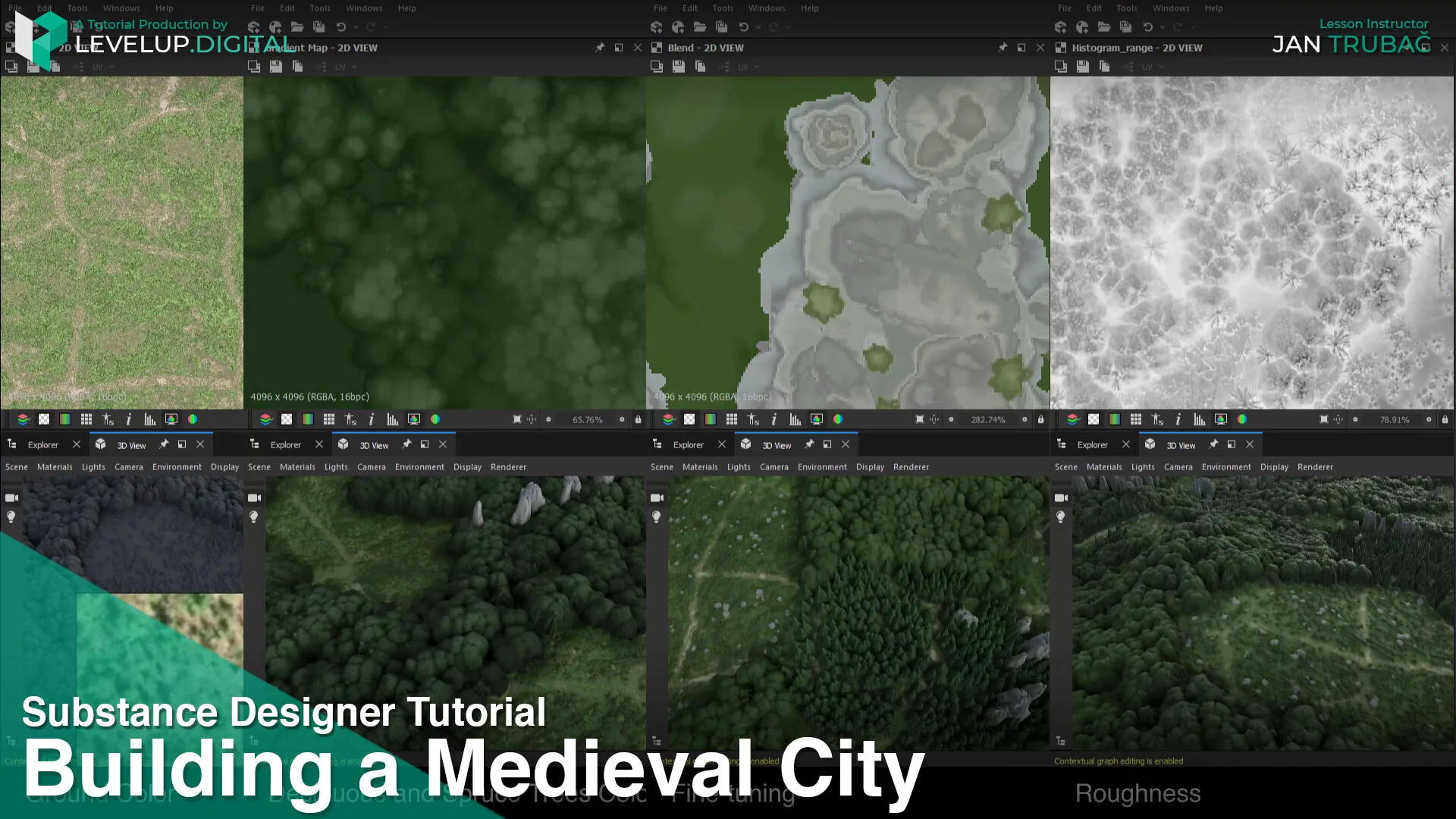Toggle the zoom lock padlock in the Blend view

click(1041, 419)
